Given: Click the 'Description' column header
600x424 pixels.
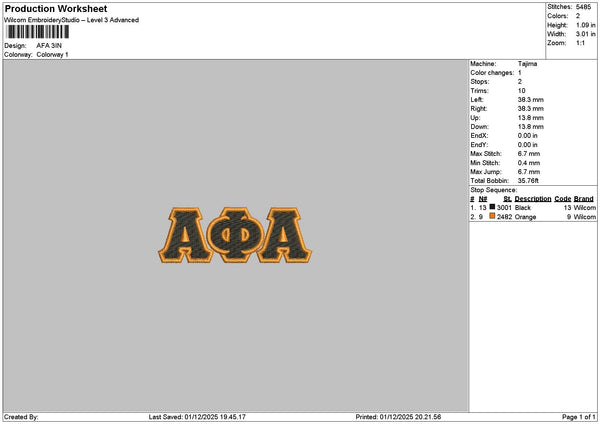Looking at the screenshot, I should coord(533,199).
